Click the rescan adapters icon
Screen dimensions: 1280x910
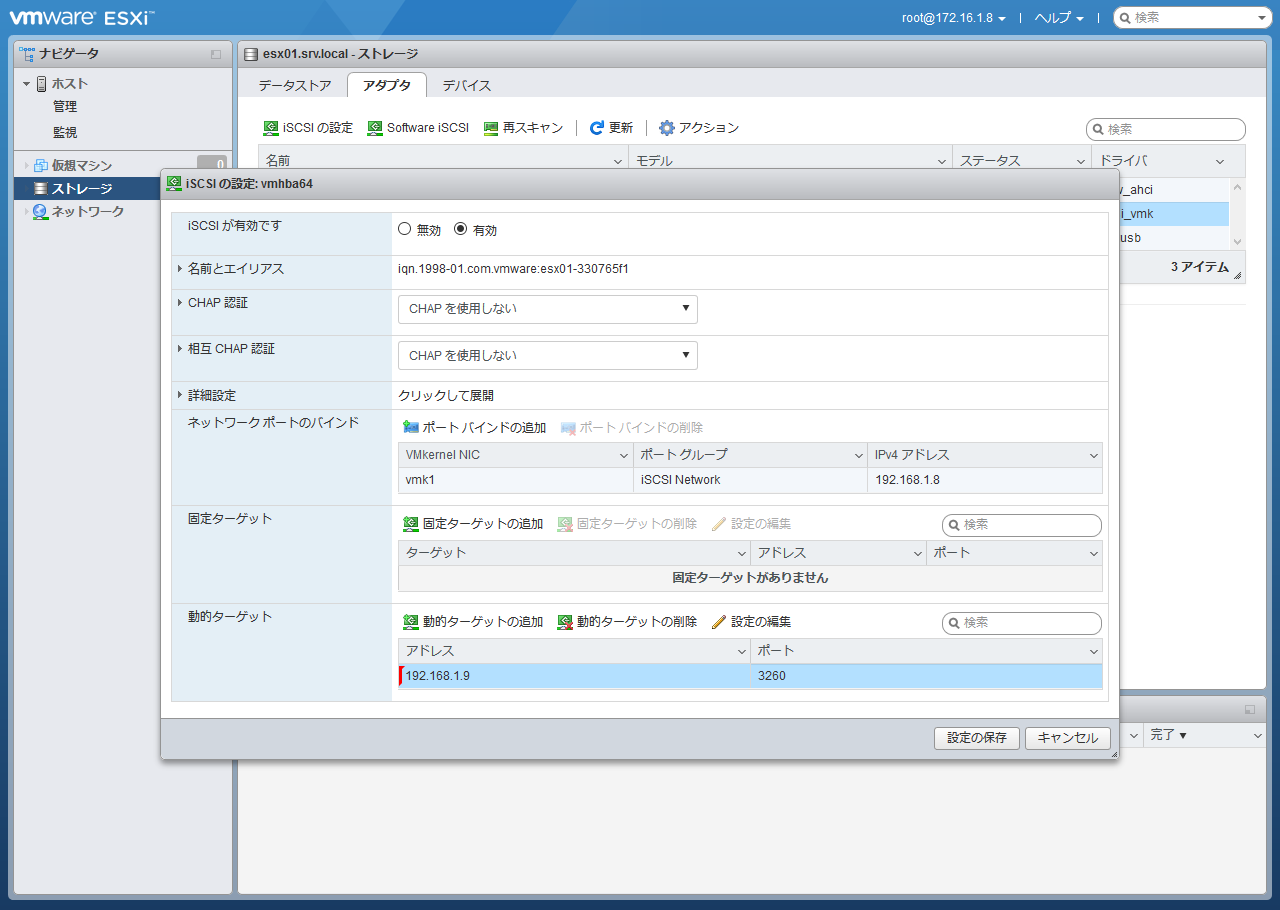pyautogui.click(x=491, y=128)
